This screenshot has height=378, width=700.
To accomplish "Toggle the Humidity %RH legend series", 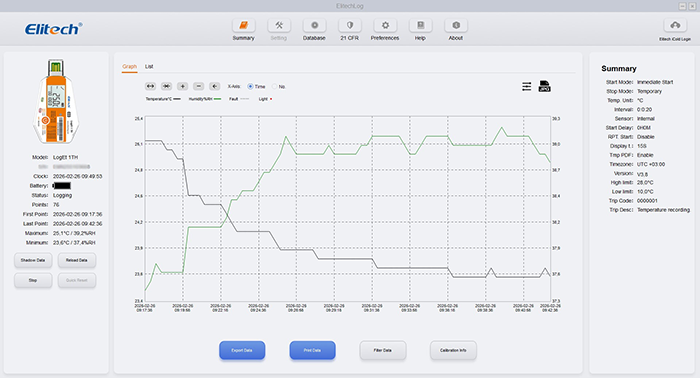I will click(205, 99).
